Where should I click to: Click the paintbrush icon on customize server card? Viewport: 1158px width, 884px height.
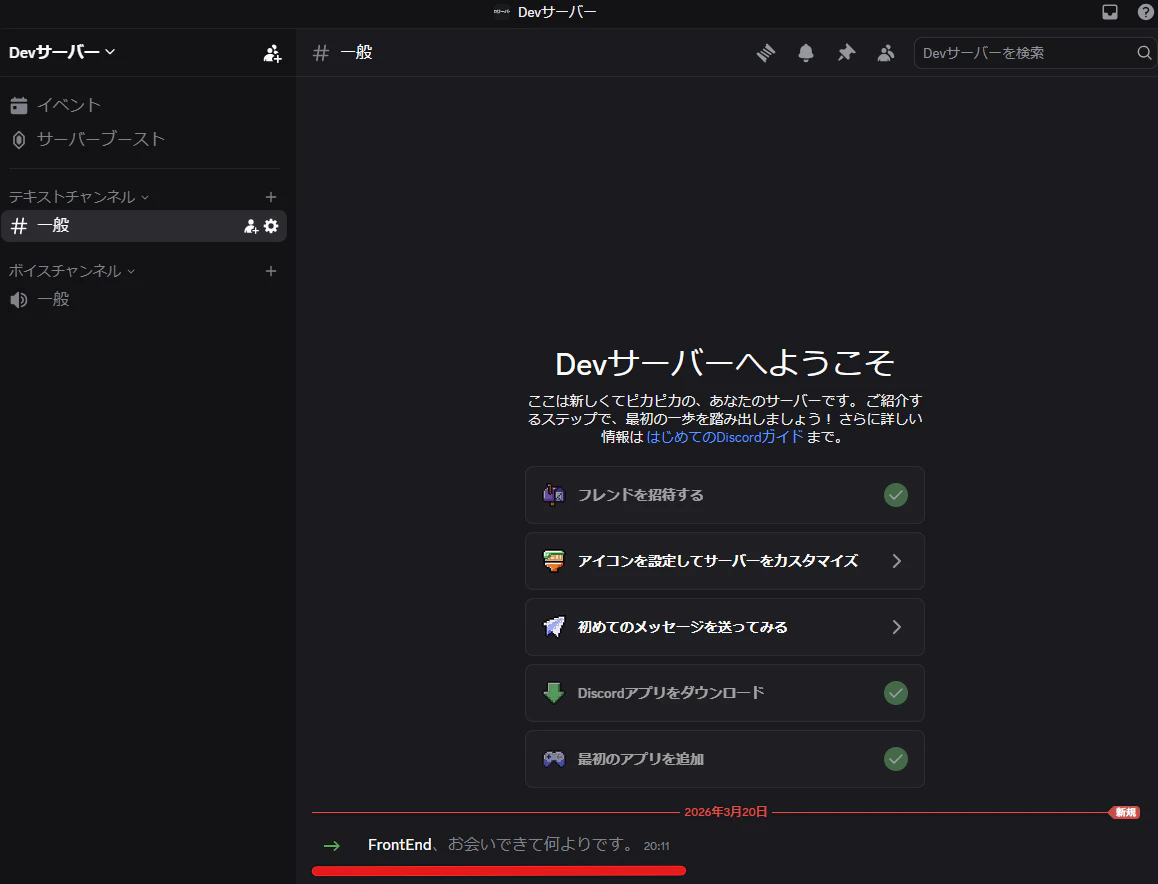tap(554, 561)
